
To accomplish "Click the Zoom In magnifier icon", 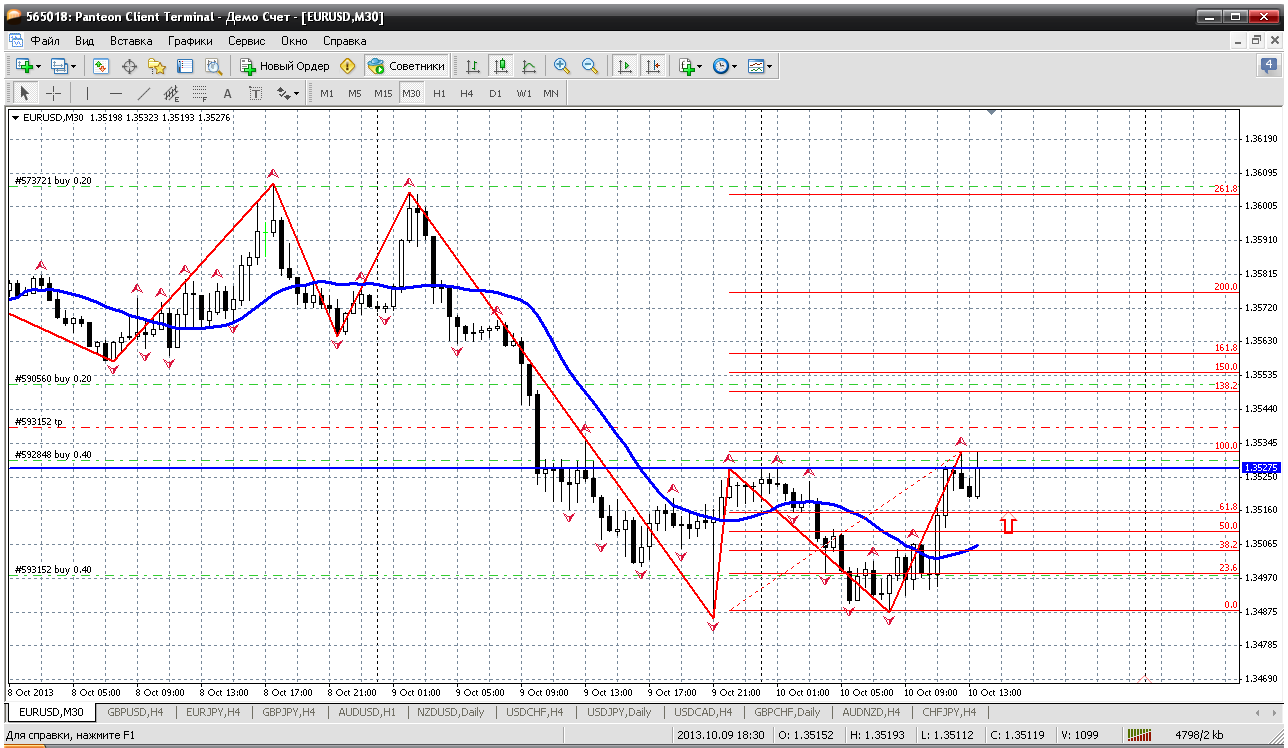I will tap(561, 66).
